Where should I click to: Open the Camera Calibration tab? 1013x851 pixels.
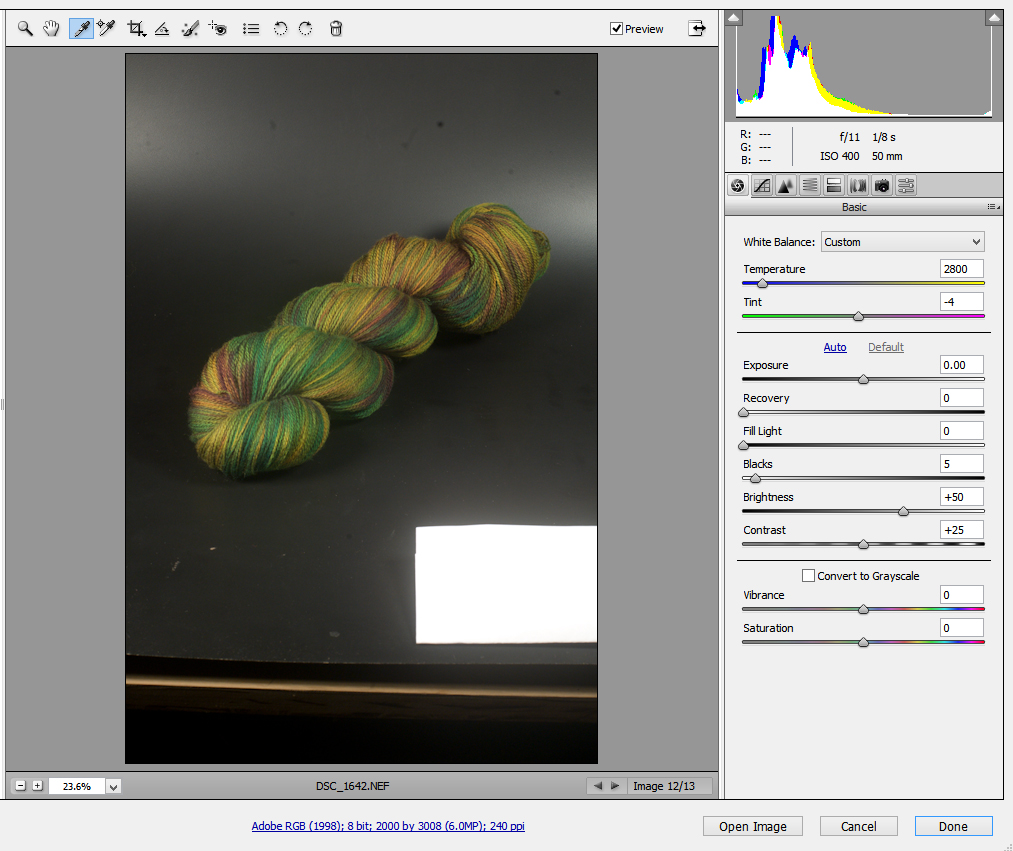point(882,185)
